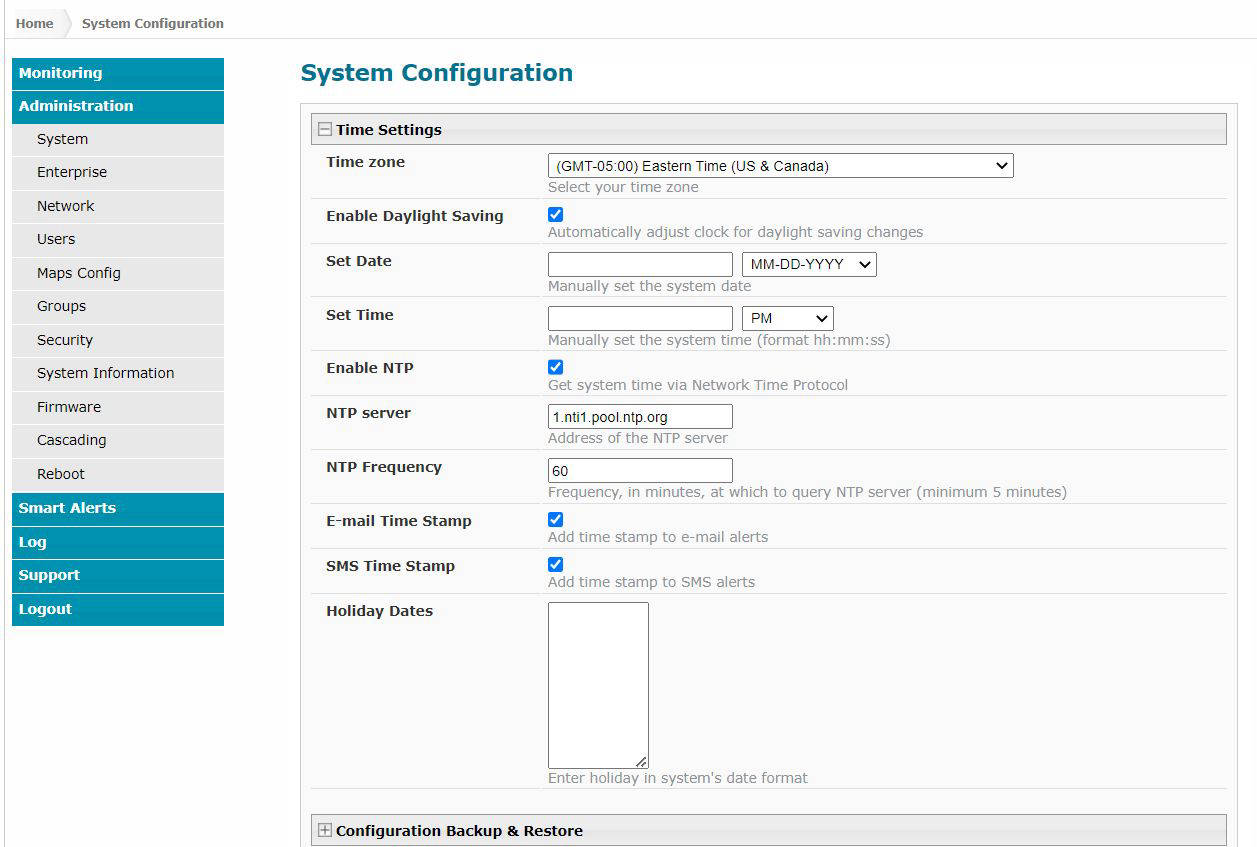Select Maps Config under Administration
The height and width of the screenshot is (847, 1257).
pyautogui.click(x=118, y=273)
